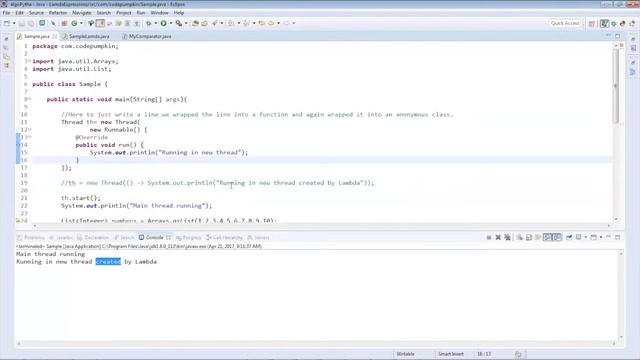Open the Call Hierarchy view tab
Image resolution: width=640 pixels, height=360 pixels.
click(224, 238)
